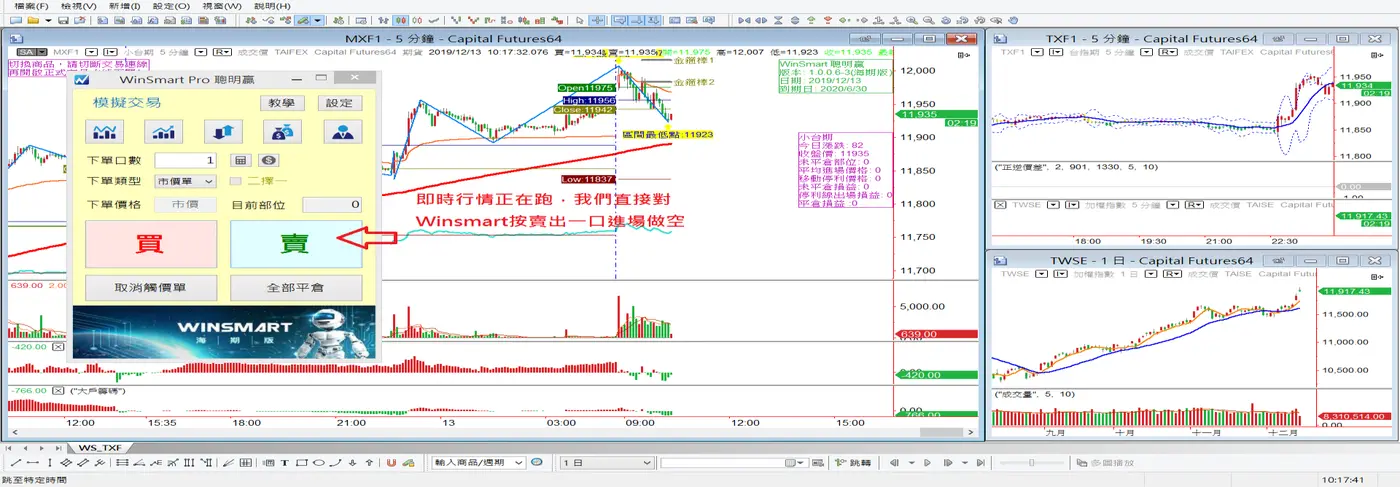Open the symbol dropdown after MXF1 label
This screenshot has width=1400, height=487.
tap(92, 52)
